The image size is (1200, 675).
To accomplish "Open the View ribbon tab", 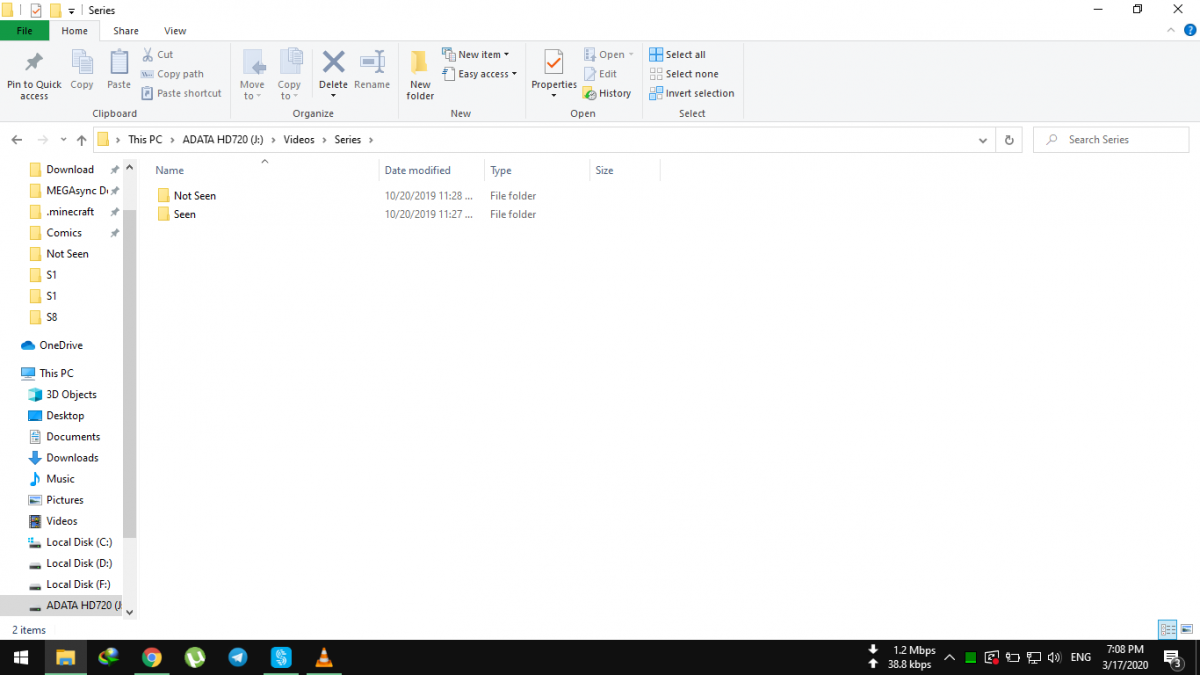I will 175,31.
